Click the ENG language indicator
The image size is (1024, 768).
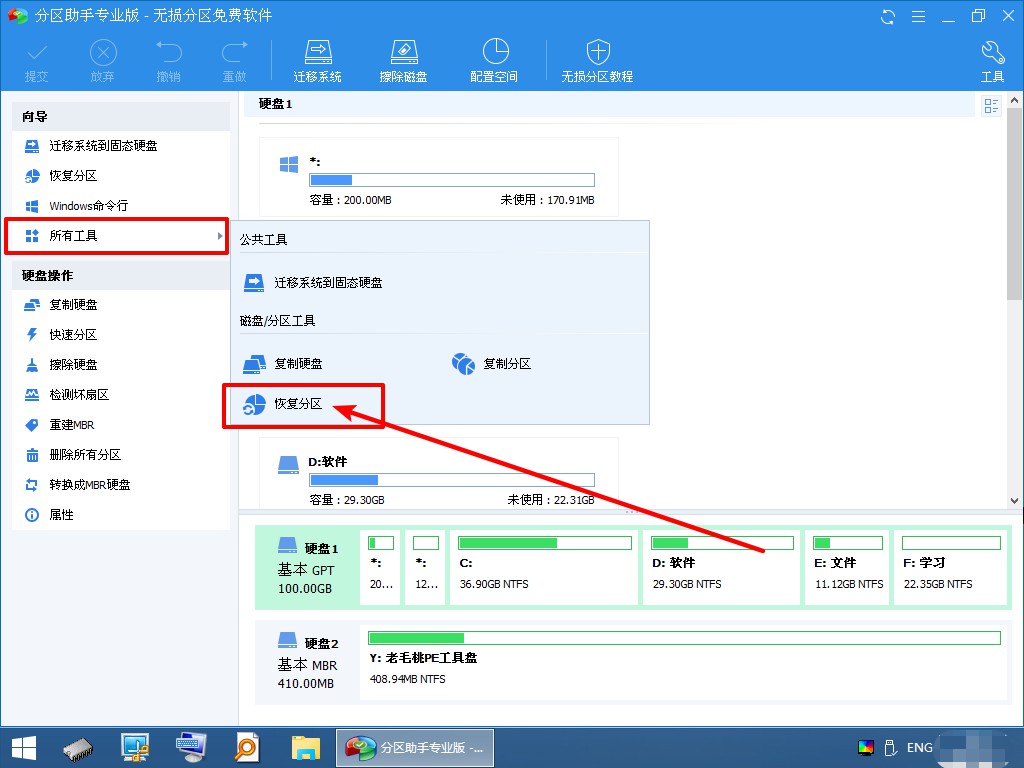pos(920,748)
